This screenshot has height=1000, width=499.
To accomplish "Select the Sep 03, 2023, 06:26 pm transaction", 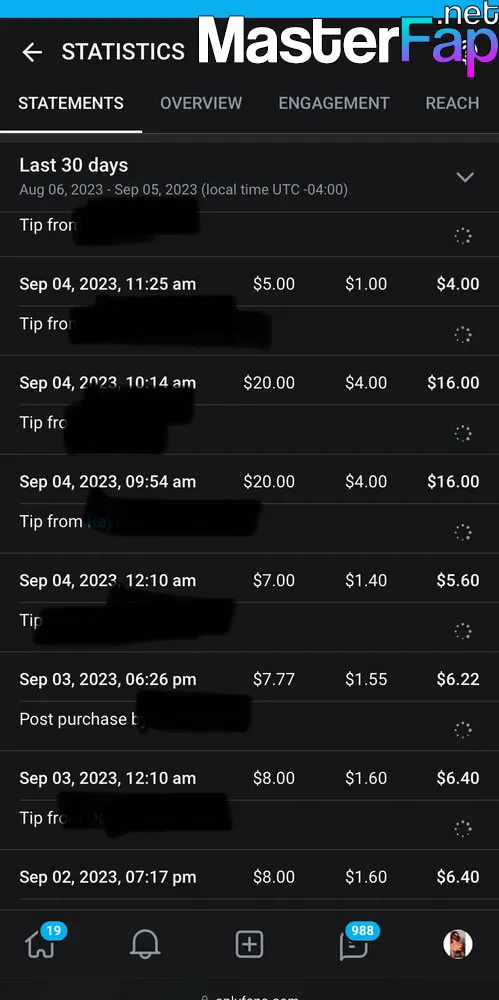I will coord(250,679).
